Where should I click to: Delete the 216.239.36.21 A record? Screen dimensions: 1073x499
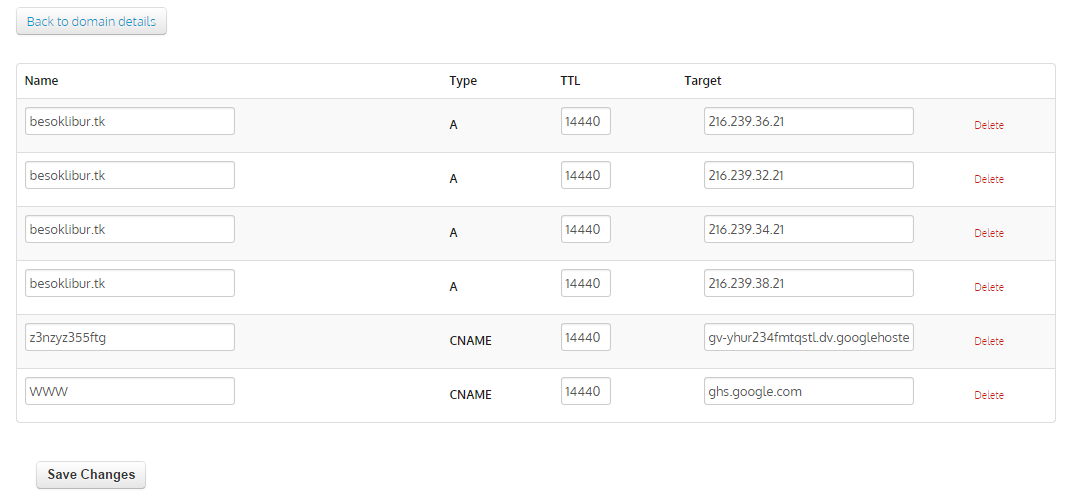click(988, 126)
